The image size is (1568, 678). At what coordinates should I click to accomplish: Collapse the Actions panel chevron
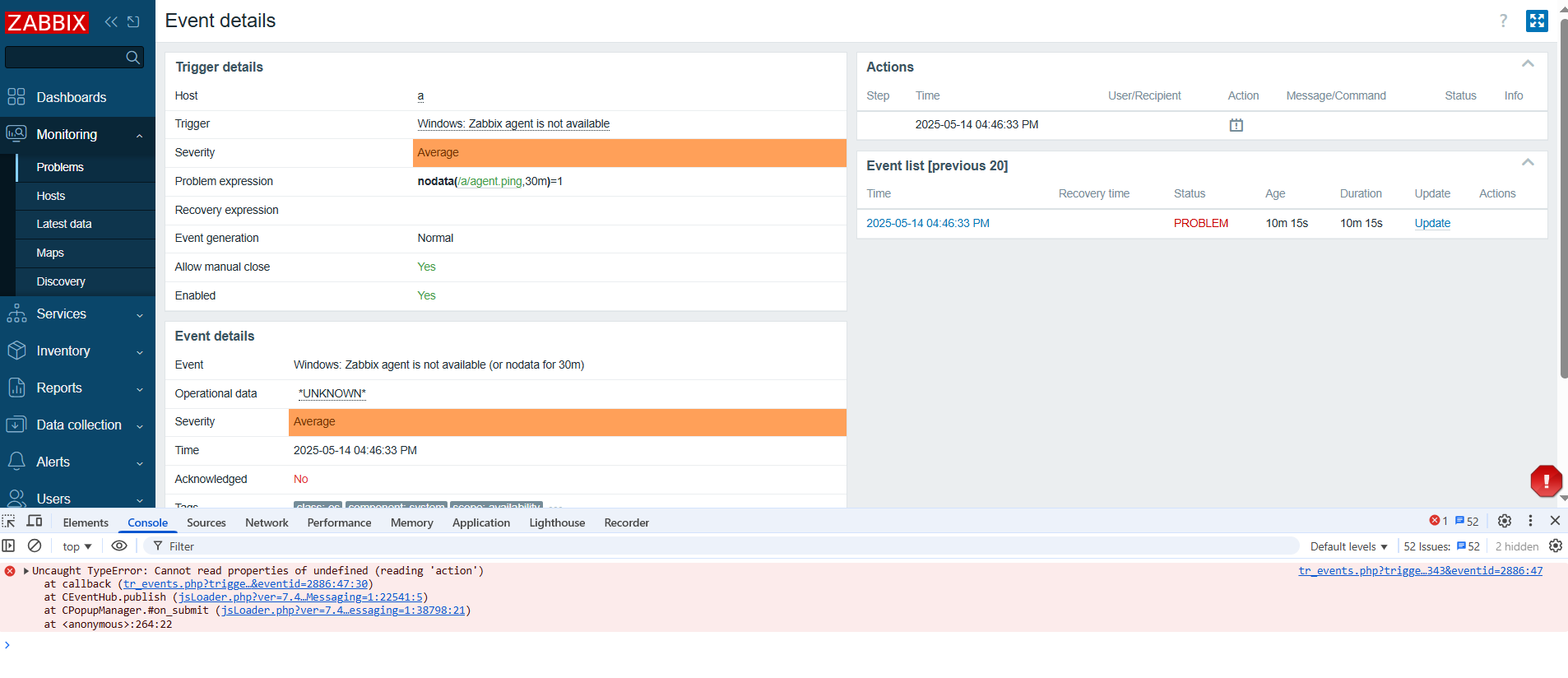1528,64
